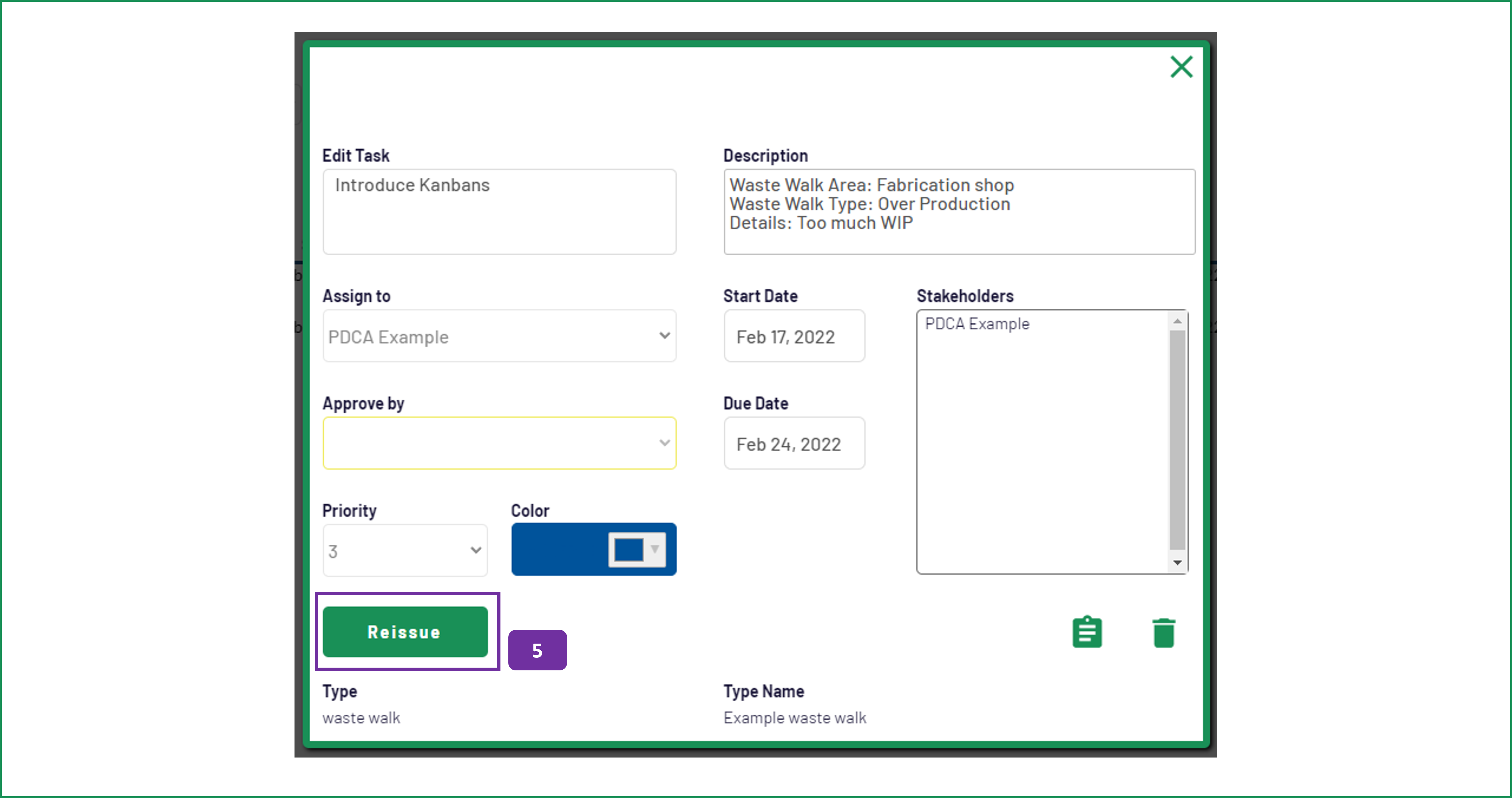Click the clipboard notes icon

click(x=1086, y=632)
